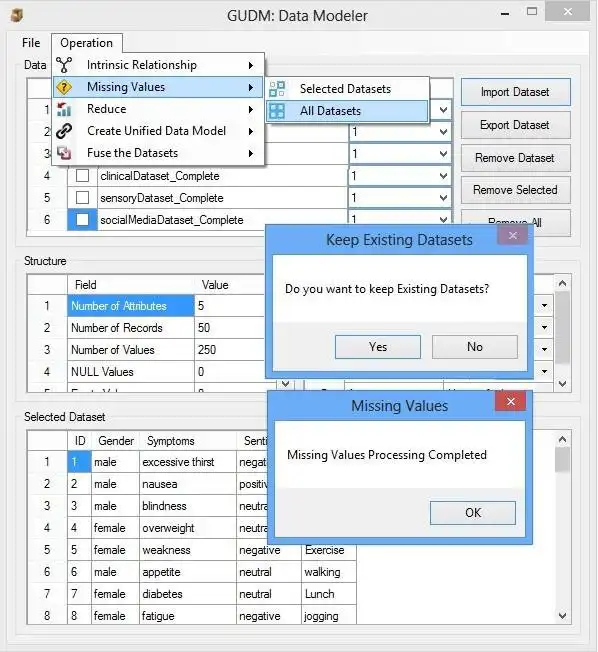
Task: Open dropdown on dataset row 2
Action: coord(443,132)
